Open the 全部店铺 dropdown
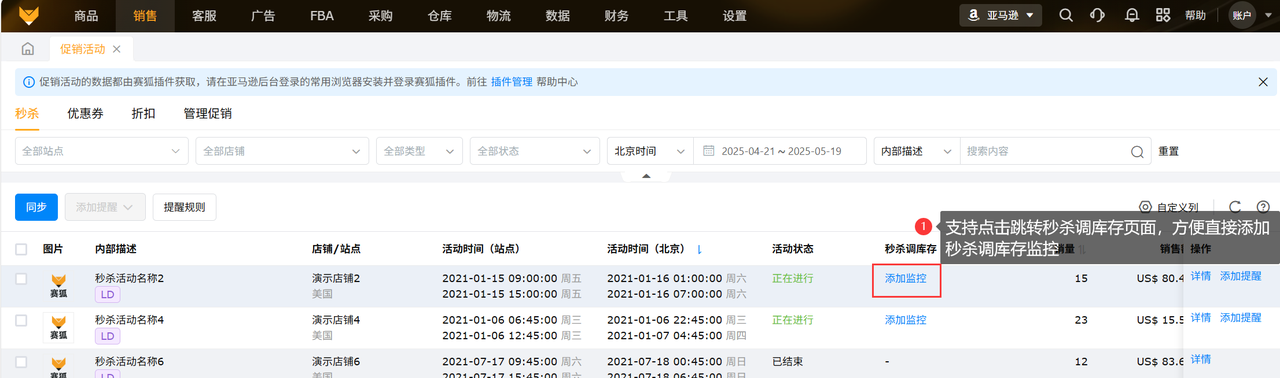Image resolution: width=1280 pixels, height=378 pixels. pos(282,151)
